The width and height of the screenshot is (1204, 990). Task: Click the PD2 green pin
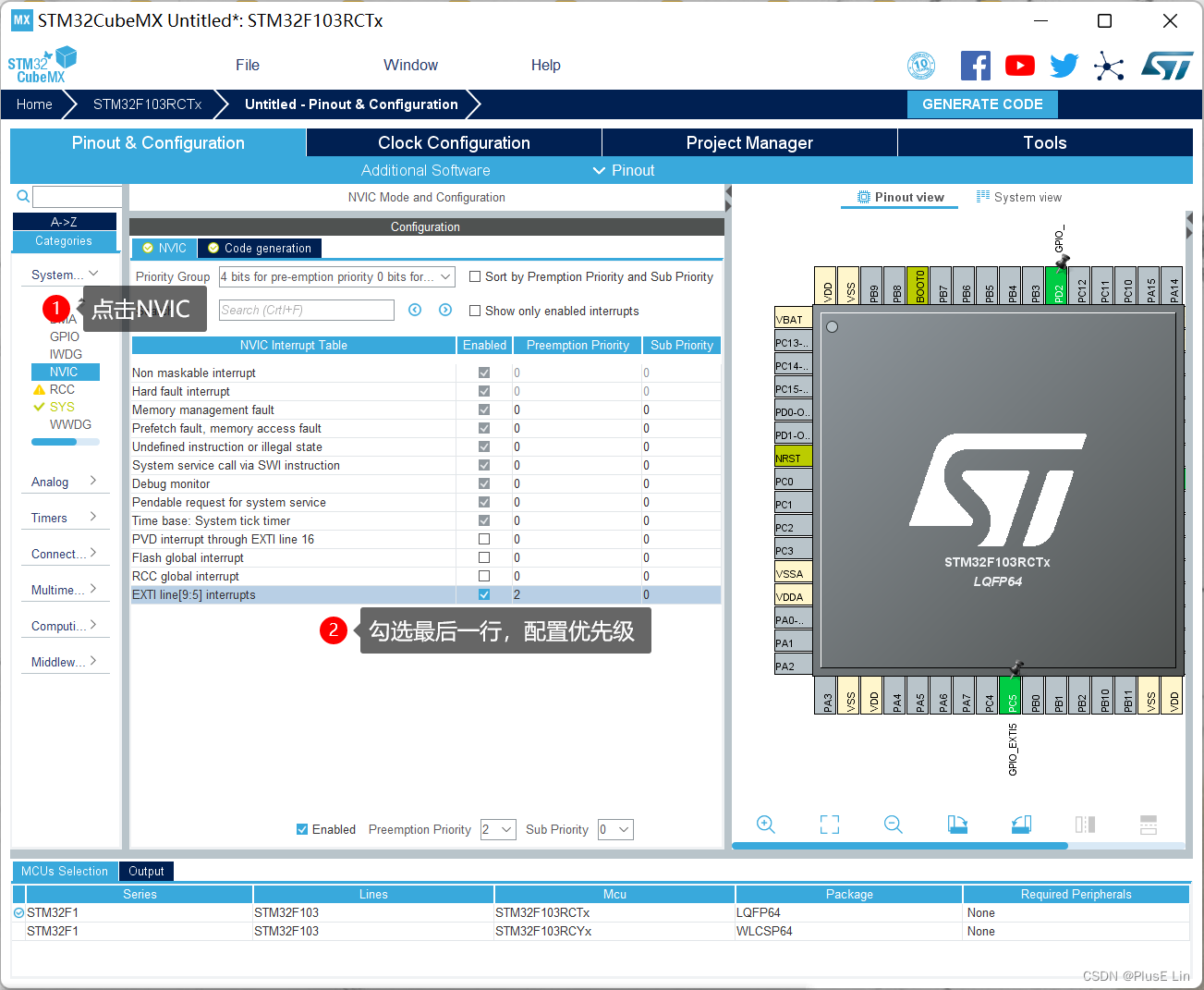tap(1057, 286)
